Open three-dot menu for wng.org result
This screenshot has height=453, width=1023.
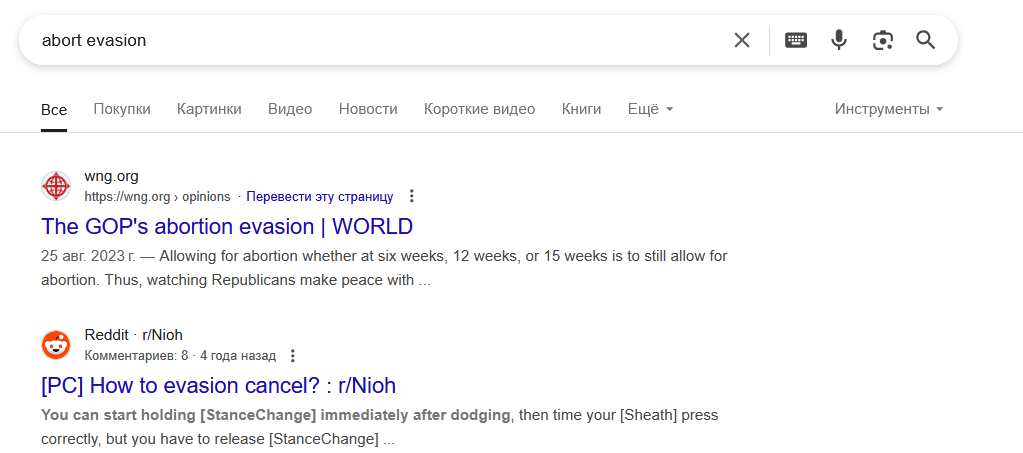pos(411,196)
